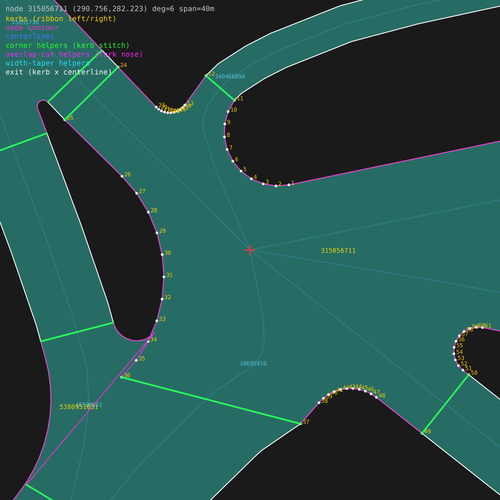This screenshot has width=500, height=500.
Task: Click contour point 9
Action: 225,124
